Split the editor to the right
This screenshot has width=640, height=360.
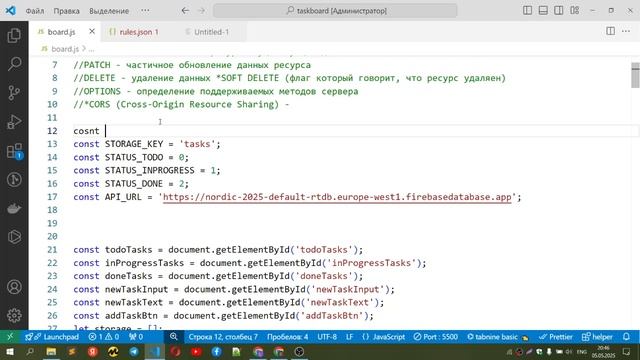tap(611, 31)
